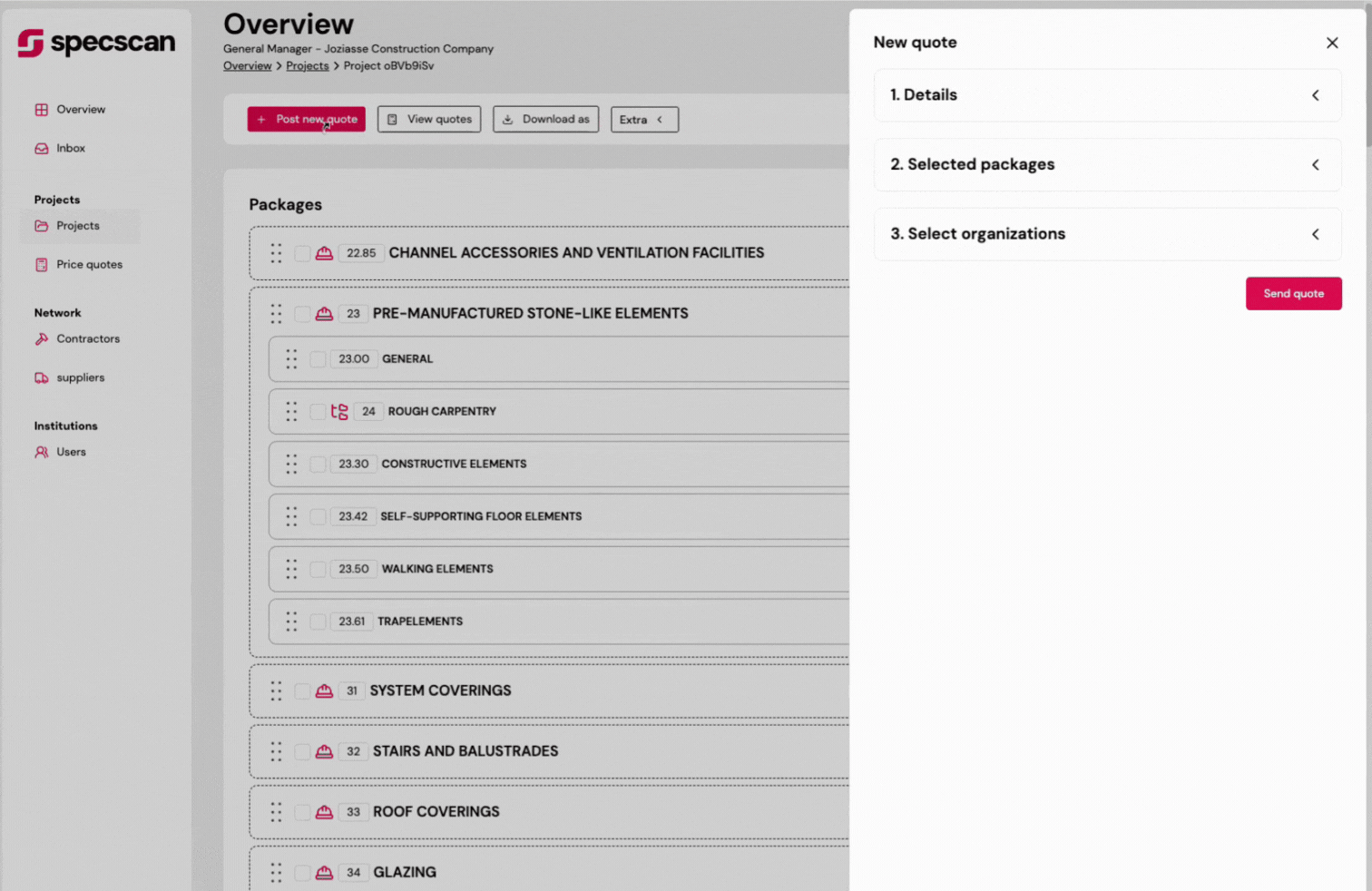Open Overview in the sidebar
The width and height of the screenshot is (1372, 891).
point(81,110)
